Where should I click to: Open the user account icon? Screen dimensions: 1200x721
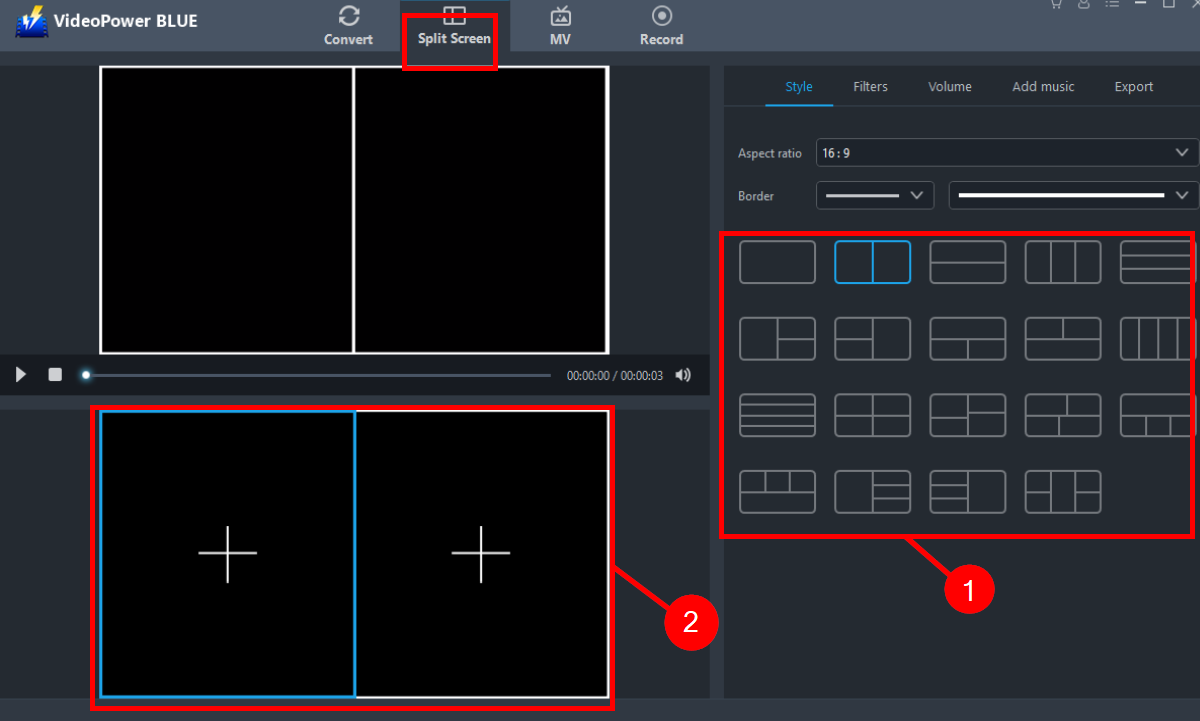[x=1083, y=6]
